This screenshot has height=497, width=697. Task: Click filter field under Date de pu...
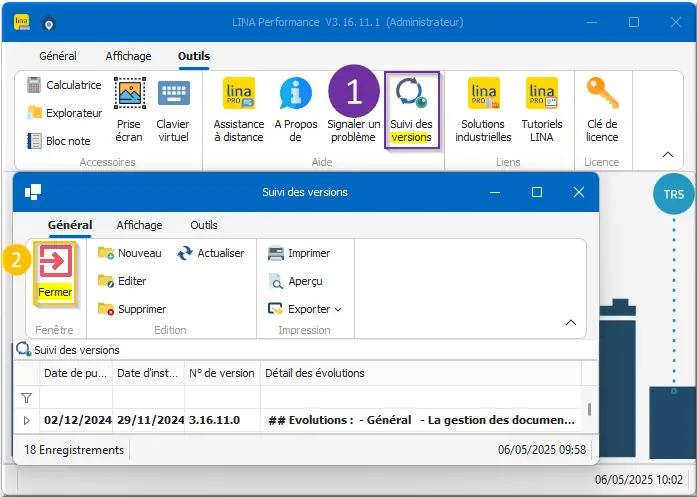(x=76, y=397)
